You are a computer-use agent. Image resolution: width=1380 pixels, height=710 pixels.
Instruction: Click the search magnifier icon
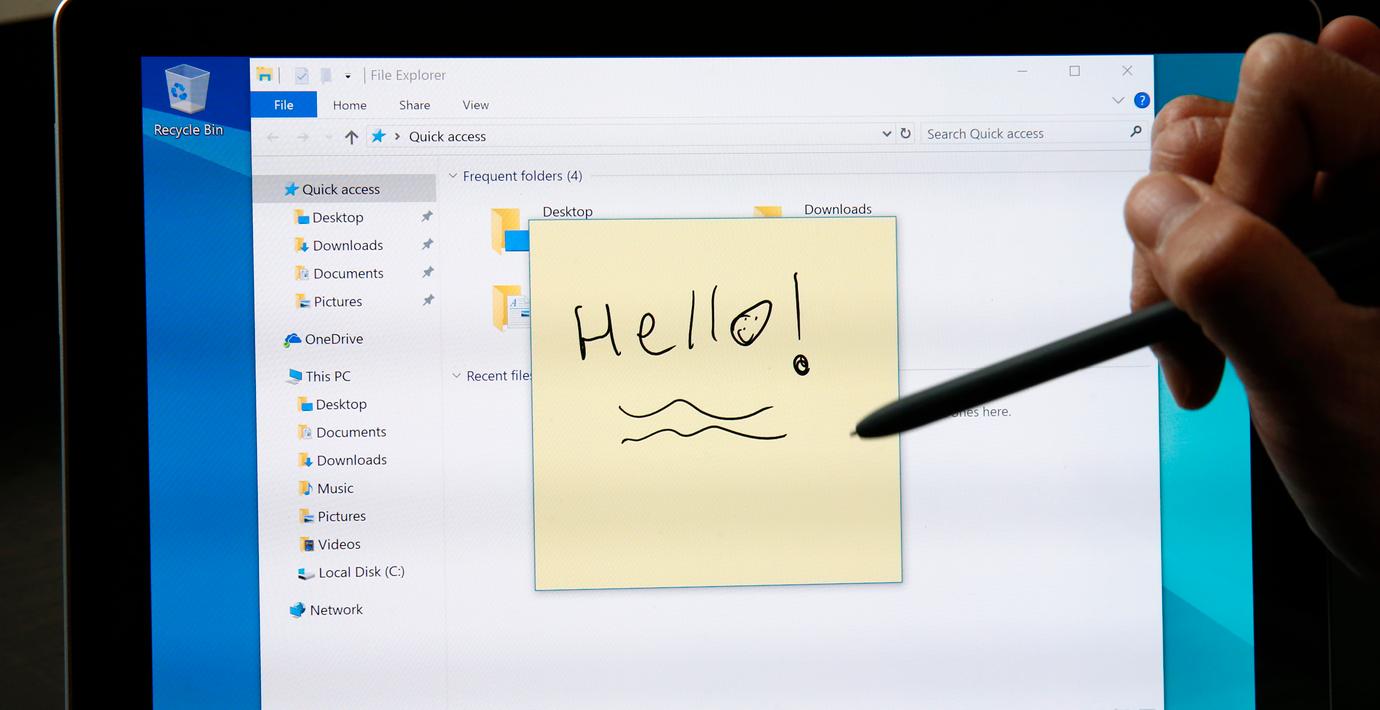point(1135,132)
